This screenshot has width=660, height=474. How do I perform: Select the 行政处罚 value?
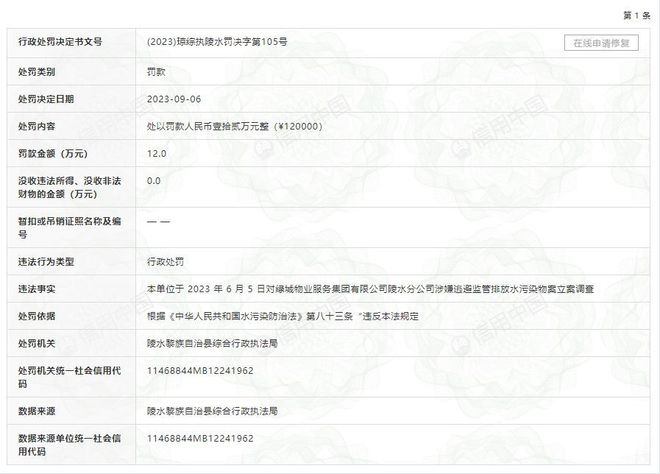(165, 262)
